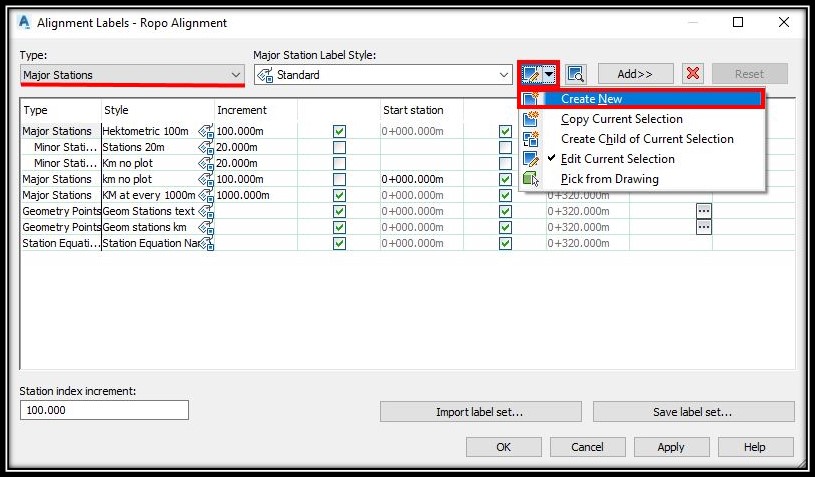
Task: Click arrow beside the edit style button
Action: pos(549,74)
